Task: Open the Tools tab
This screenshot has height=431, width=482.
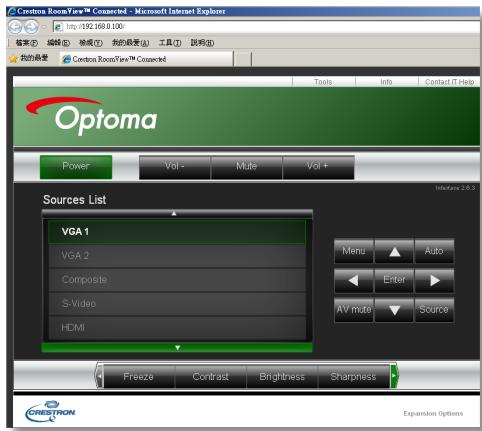Action: [x=323, y=82]
